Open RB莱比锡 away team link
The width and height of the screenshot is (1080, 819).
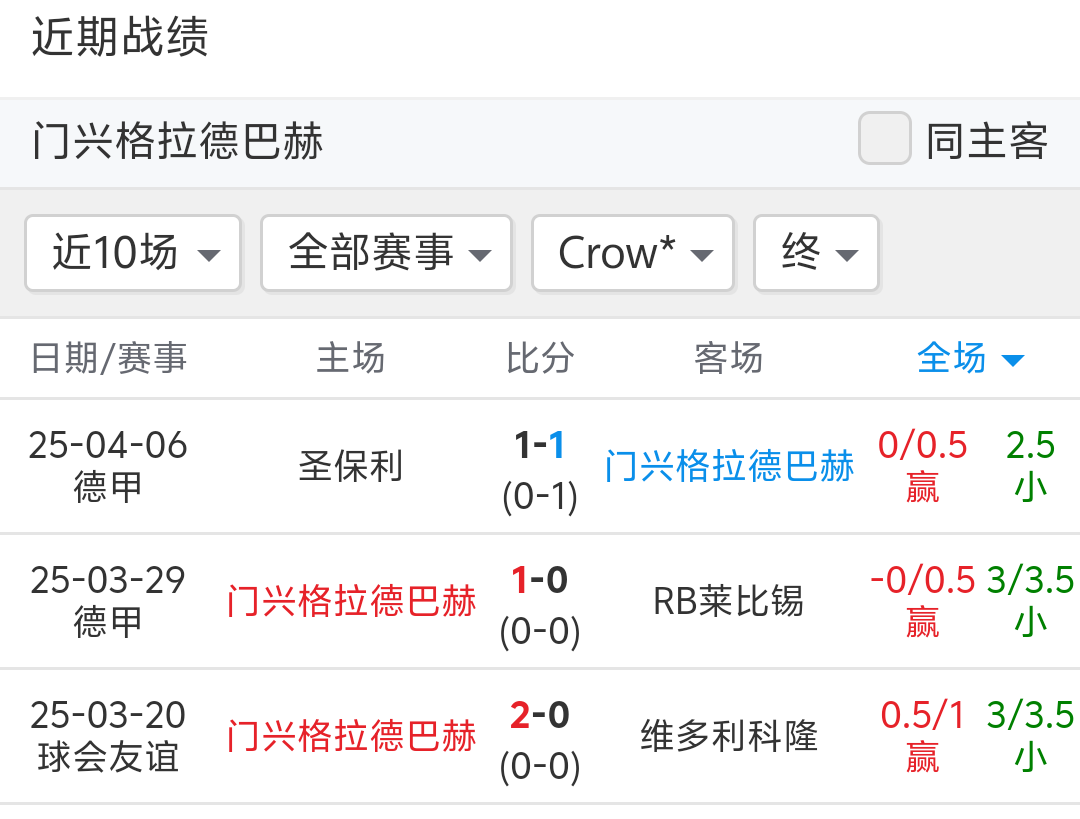click(728, 601)
